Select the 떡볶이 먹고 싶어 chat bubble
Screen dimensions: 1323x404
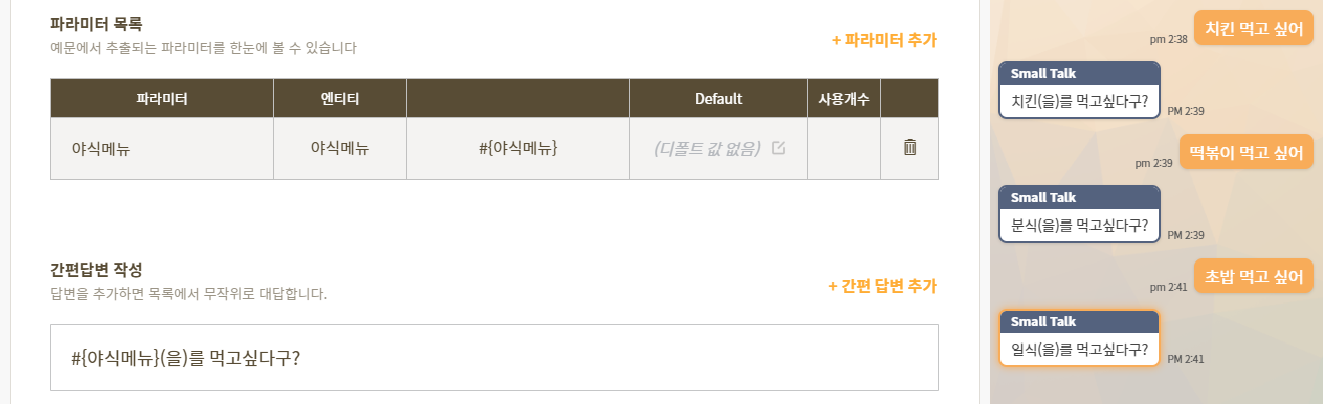pos(1246,152)
